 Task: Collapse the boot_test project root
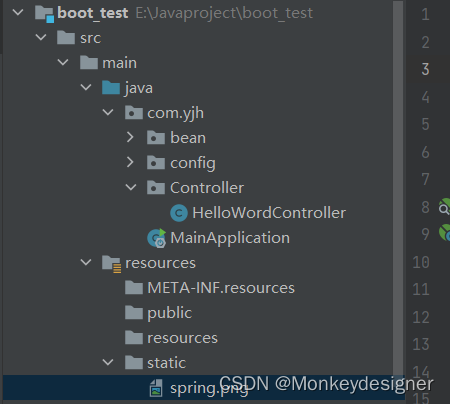tap(18, 13)
